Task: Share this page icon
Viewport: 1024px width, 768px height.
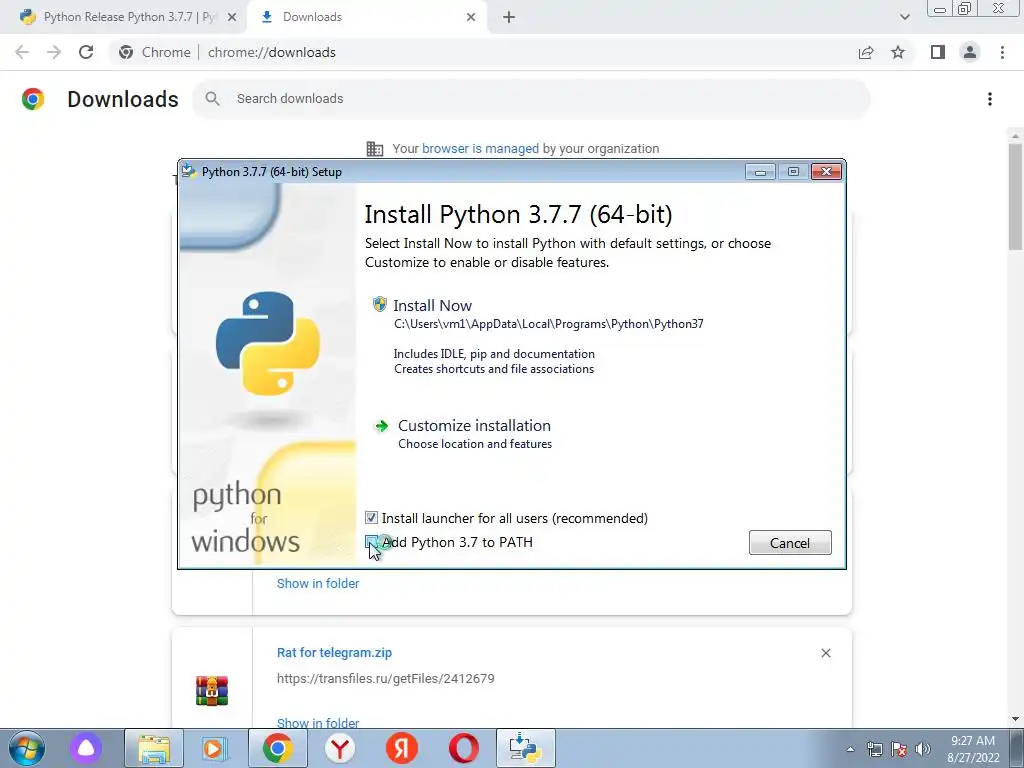Action: point(866,52)
